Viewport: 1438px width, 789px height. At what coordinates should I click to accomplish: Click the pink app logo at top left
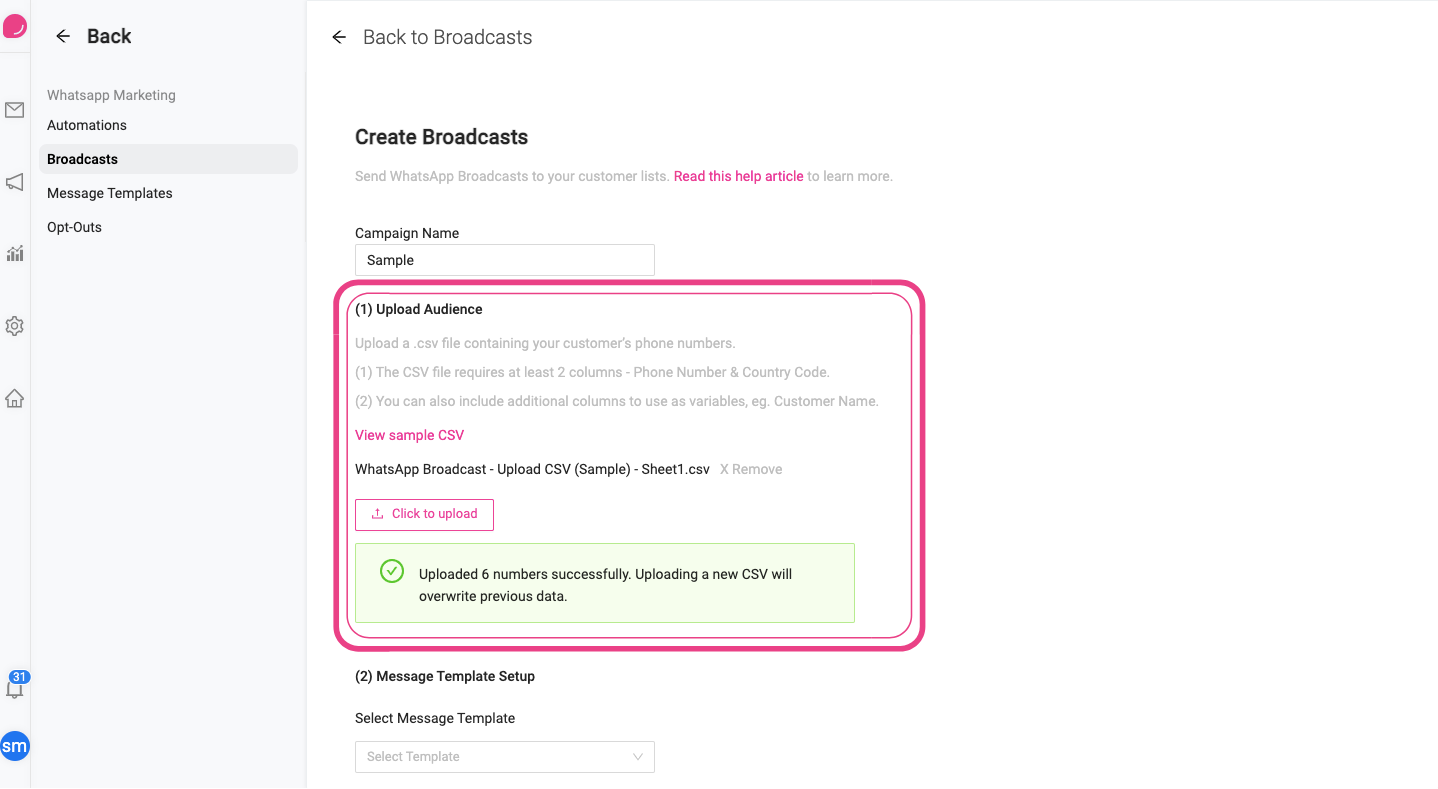(x=14, y=25)
